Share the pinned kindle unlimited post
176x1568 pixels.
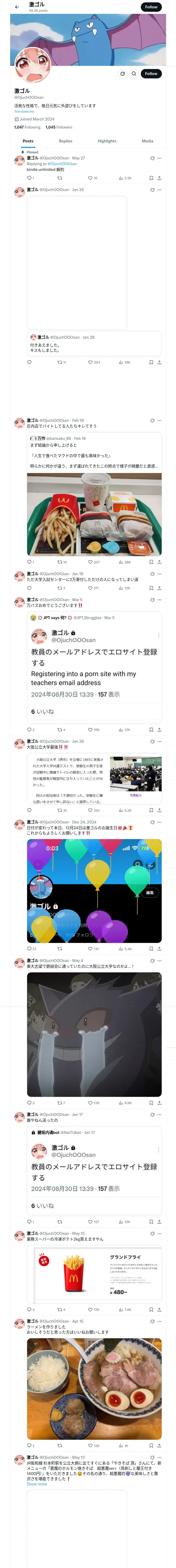(x=159, y=178)
